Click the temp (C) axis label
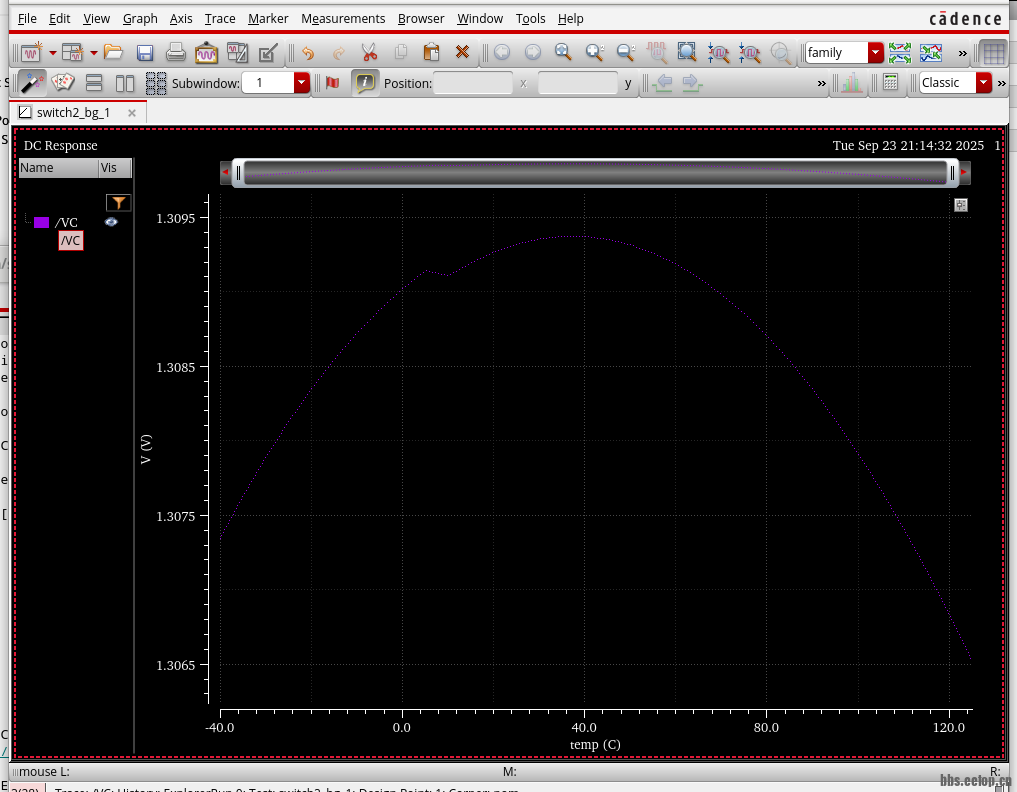Image resolution: width=1017 pixels, height=792 pixels. (x=595, y=744)
